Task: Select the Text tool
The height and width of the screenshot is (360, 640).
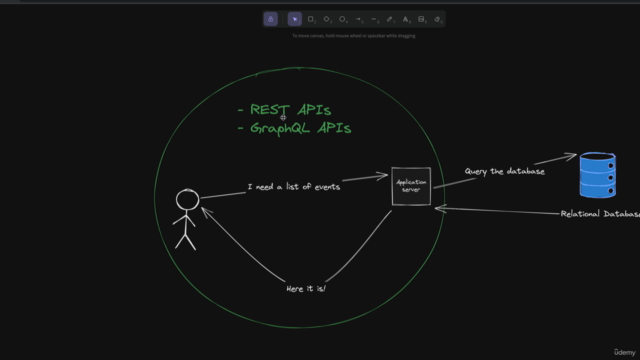Action: pos(406,19)
